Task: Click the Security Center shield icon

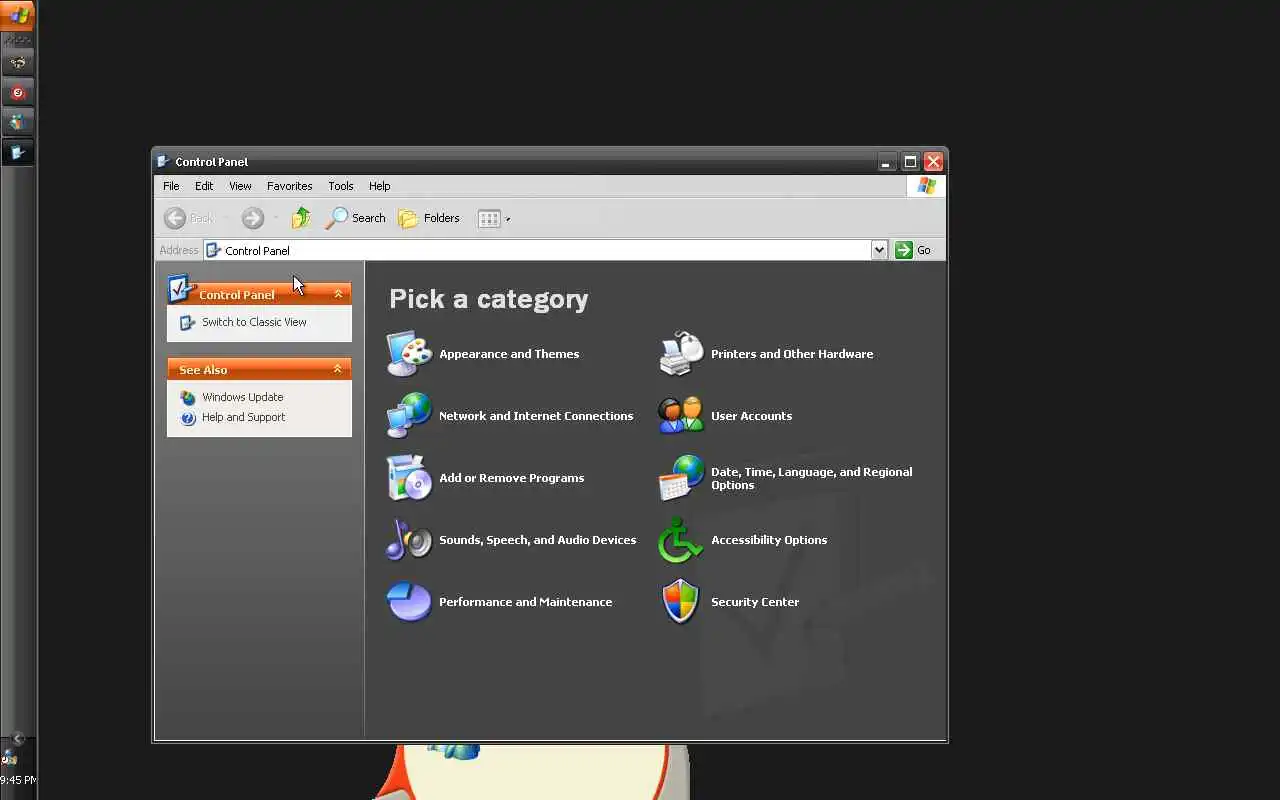Action: pyautogui.click(x=682, y=602)
